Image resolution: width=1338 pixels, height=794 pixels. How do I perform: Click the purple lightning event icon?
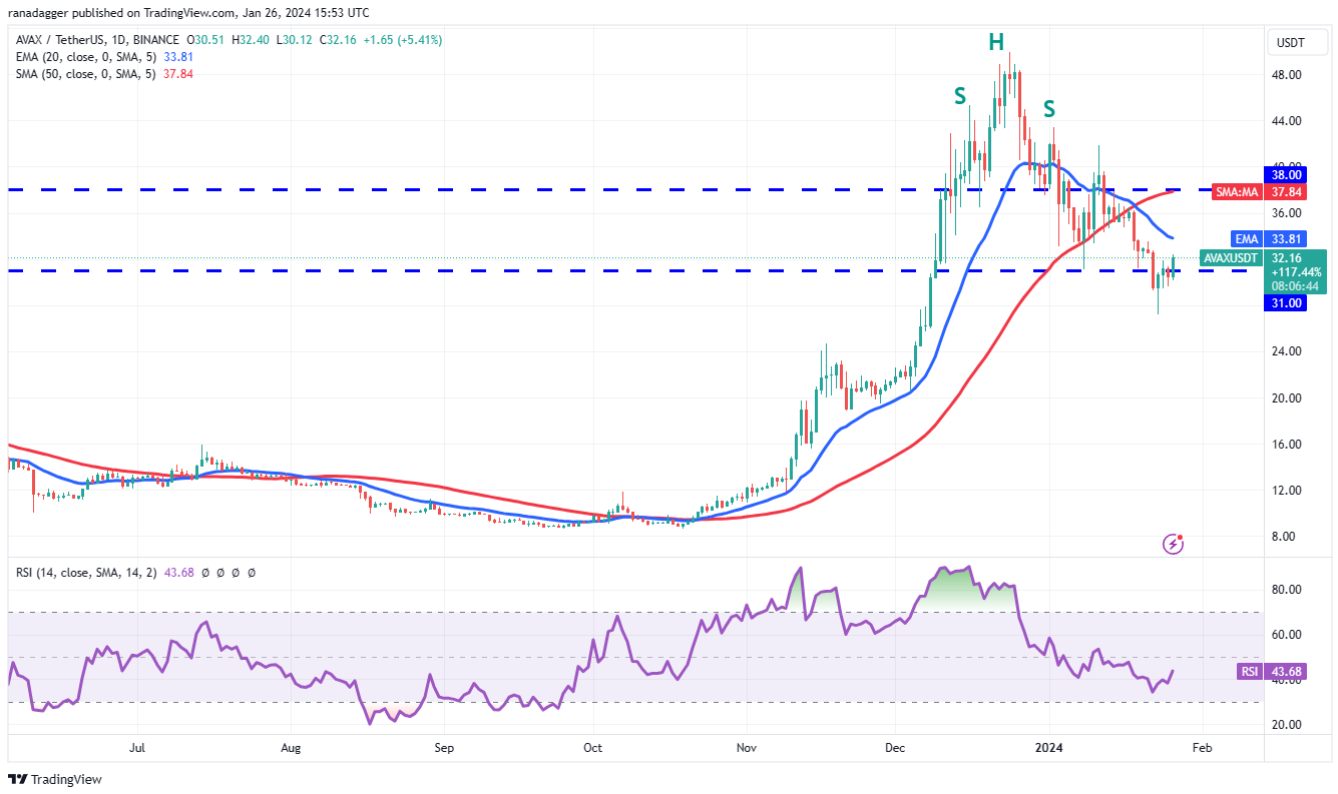[1174, 544]
